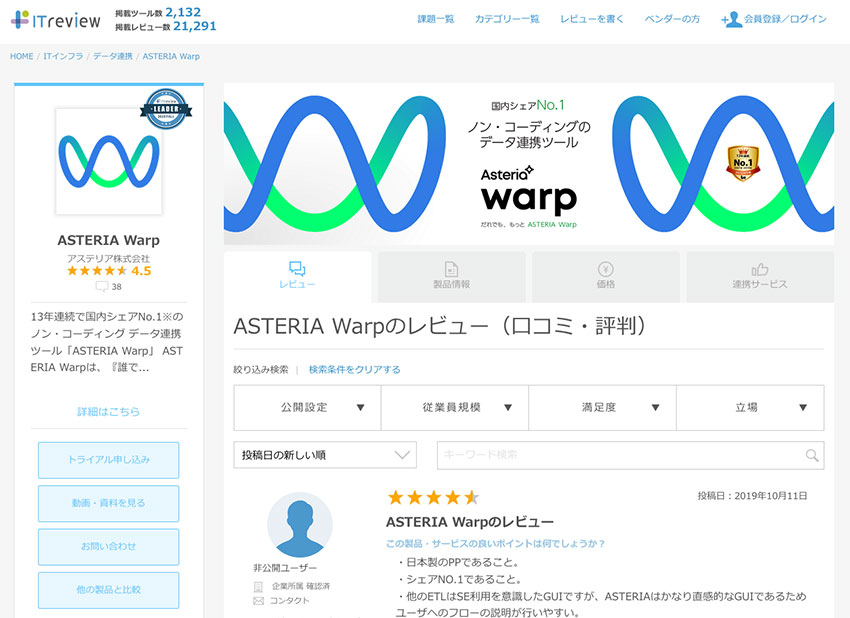The height and width of the screenshot is (618, 850).
Task: Open the ITインフラ breadcrumb
Action: click(63, 56)
